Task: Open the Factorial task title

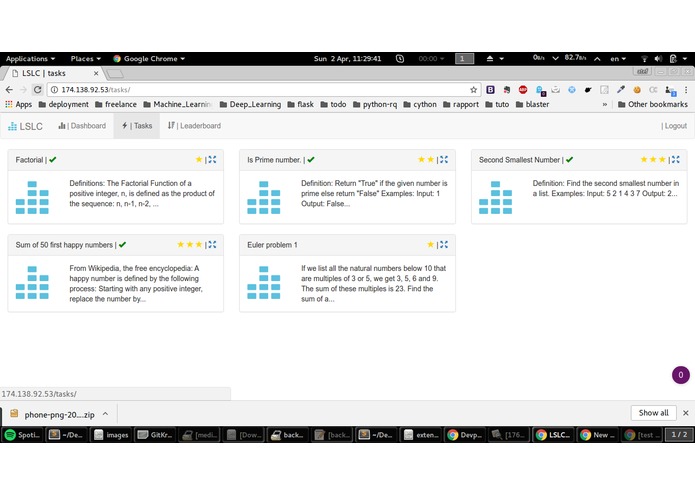Action: pyautogui.click(x=29, y=160)
